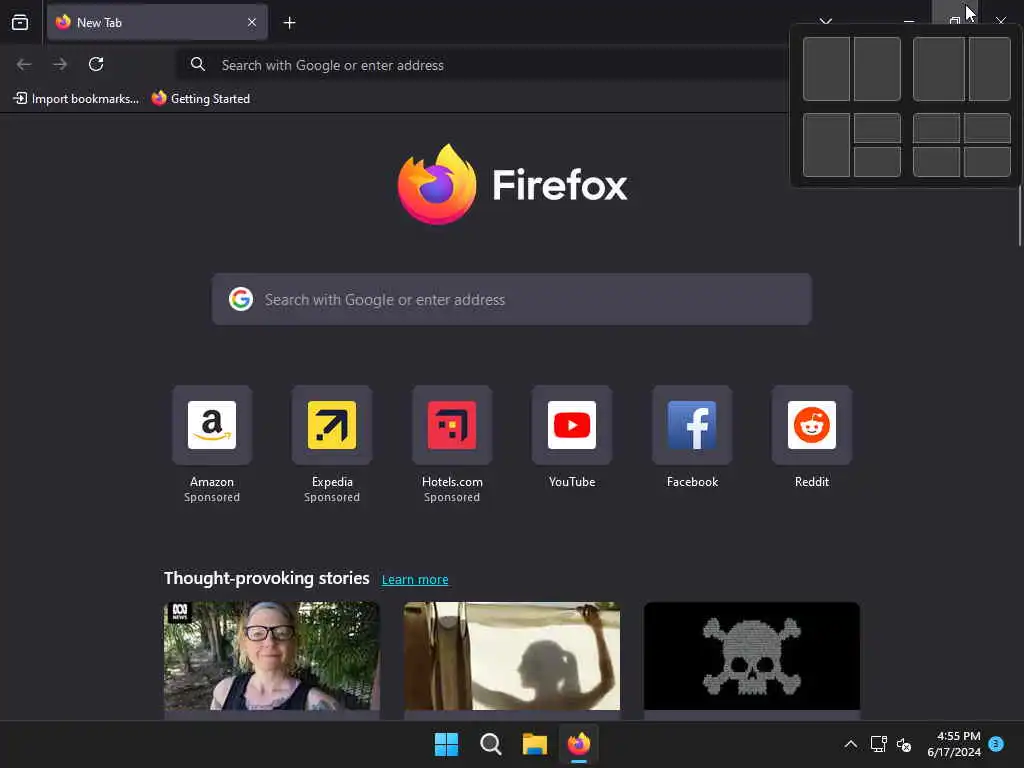Open the Windows Start menu
Viewport: 1024px width, 768px height.
pyautogui.click(x=447, y=744)
